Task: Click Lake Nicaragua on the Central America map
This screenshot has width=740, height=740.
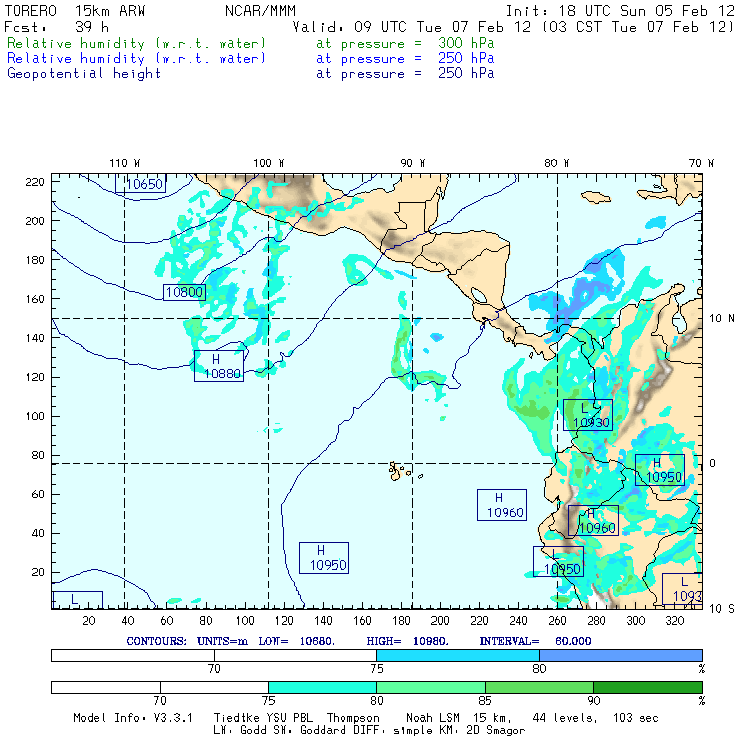Action: [479, 296]
